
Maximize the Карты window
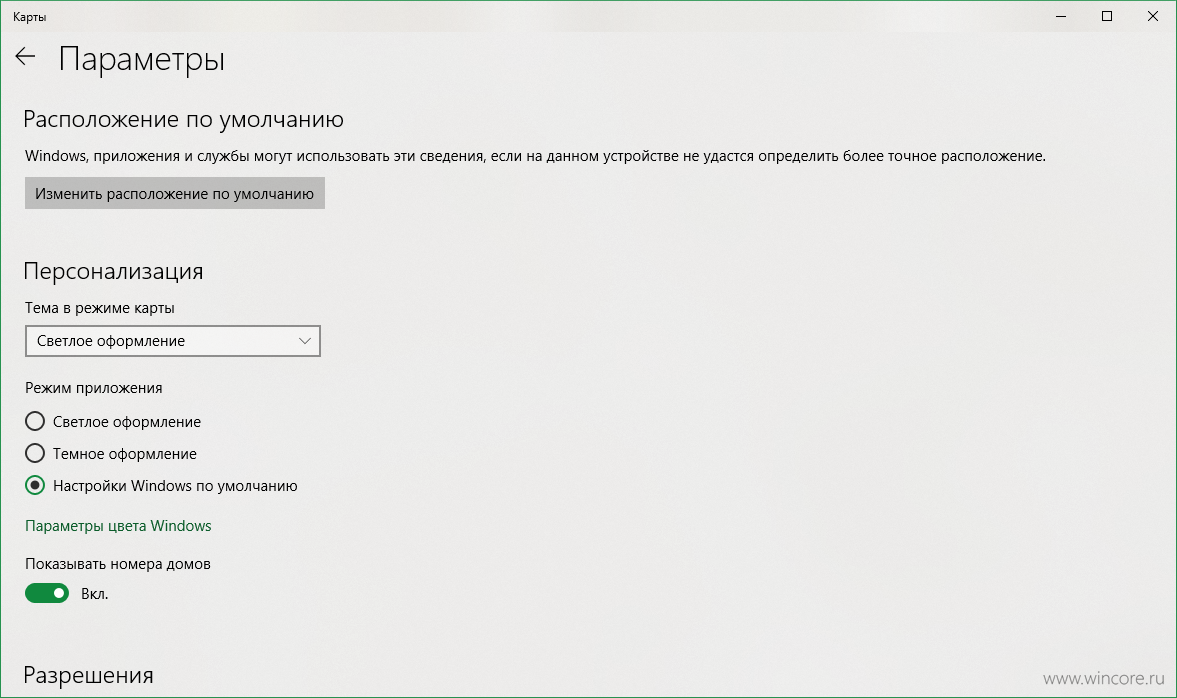1106,17
